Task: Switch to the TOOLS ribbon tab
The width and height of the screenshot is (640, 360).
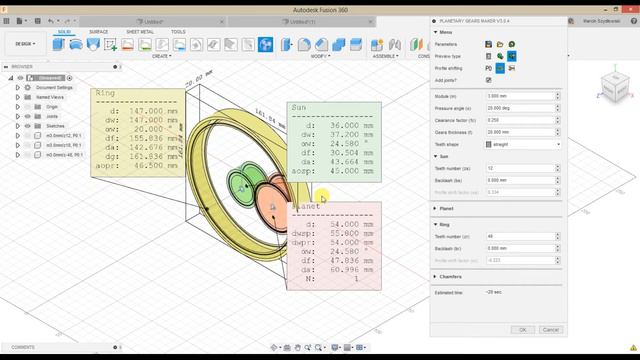Action: point(178,32)
